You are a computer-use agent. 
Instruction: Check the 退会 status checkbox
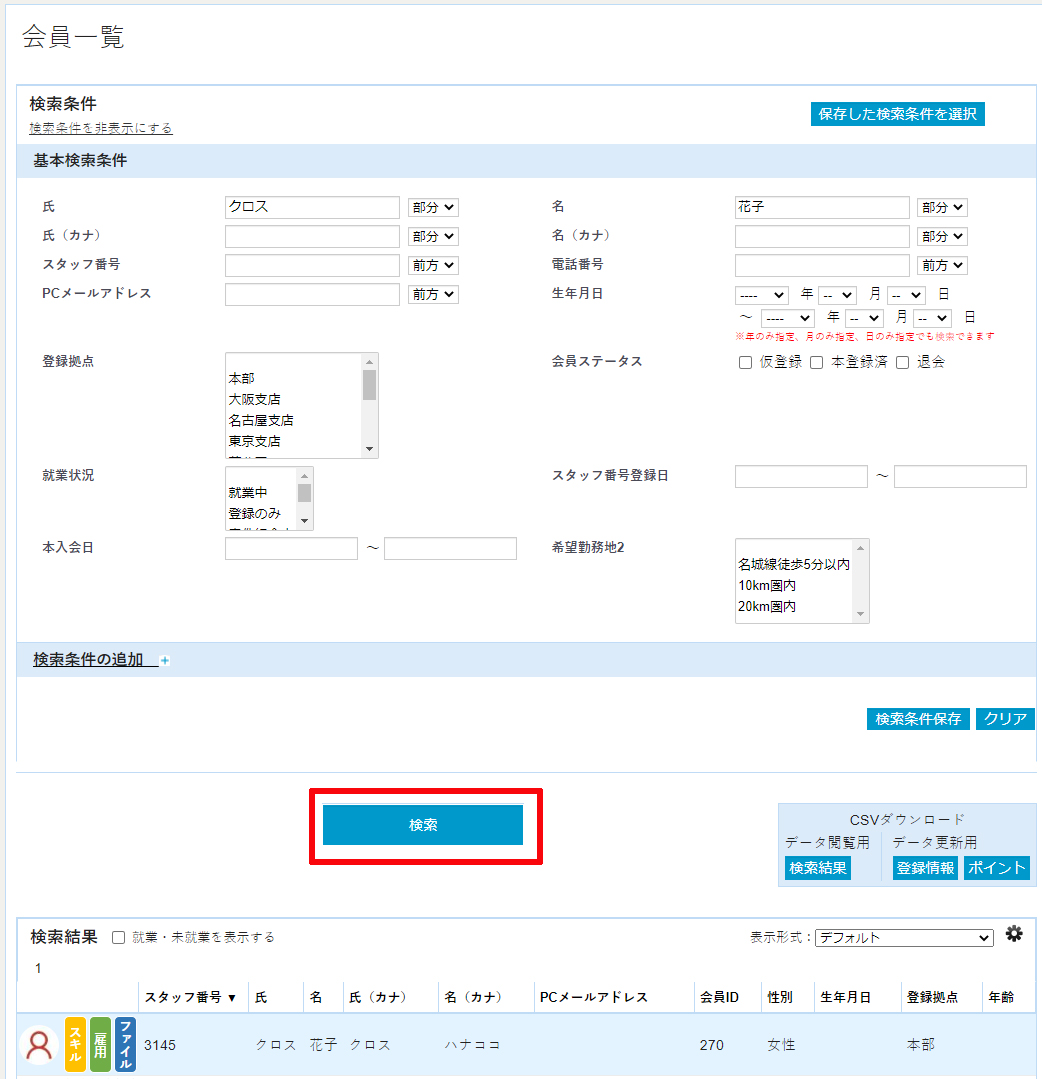coord(902,363)
